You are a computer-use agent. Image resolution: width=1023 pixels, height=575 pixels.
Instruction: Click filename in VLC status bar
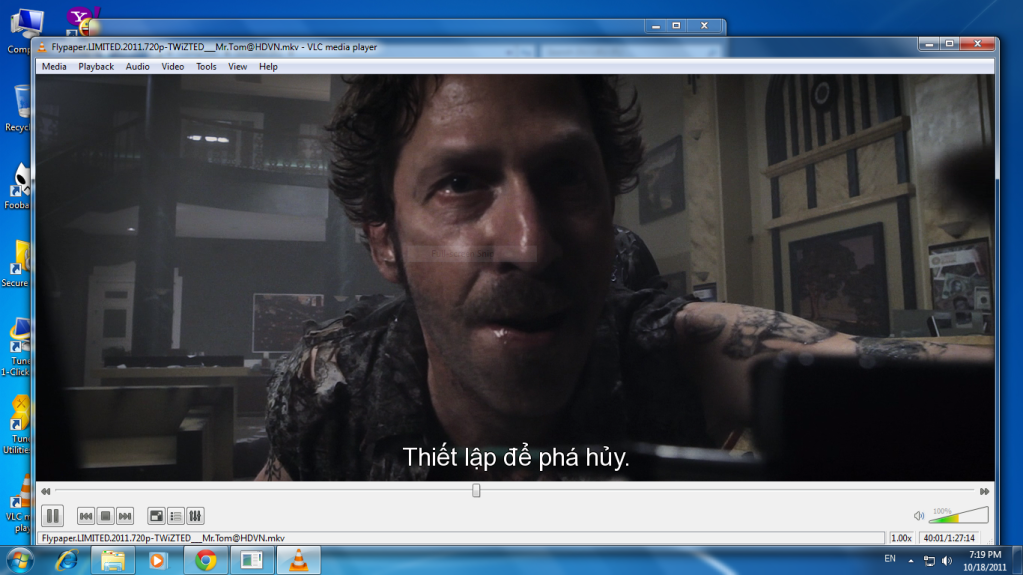[163, 538]
